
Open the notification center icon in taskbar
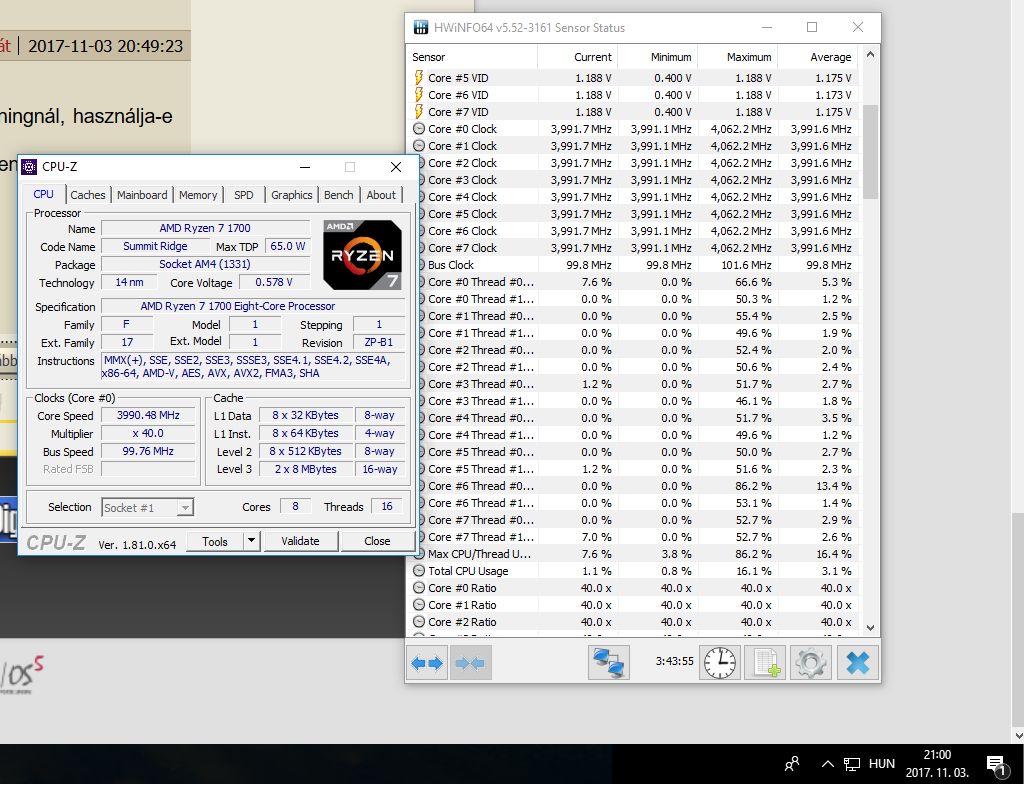(x=996, y=765)
